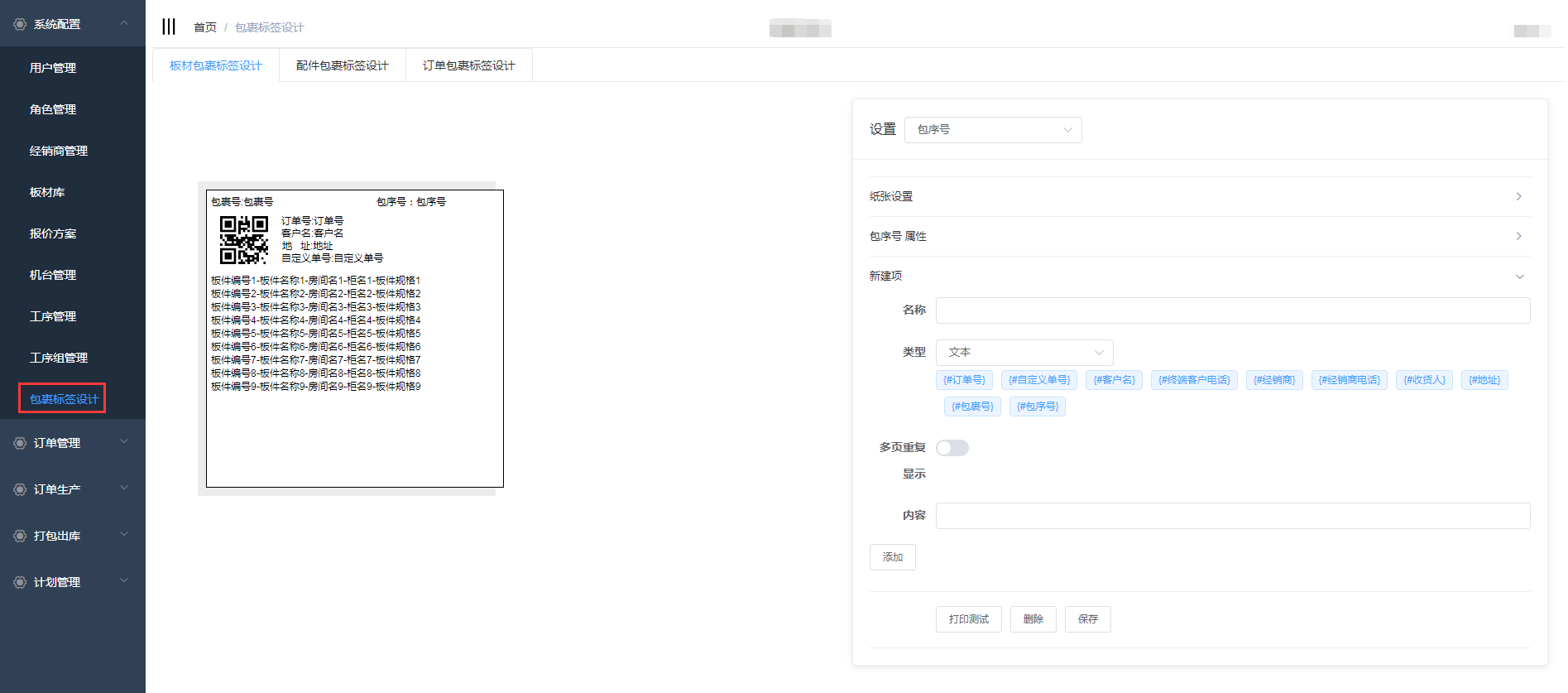The image size is (1568, 693).
Task: Click the 打包出库 gear icon in sidebar
Action: click(20, 536)
